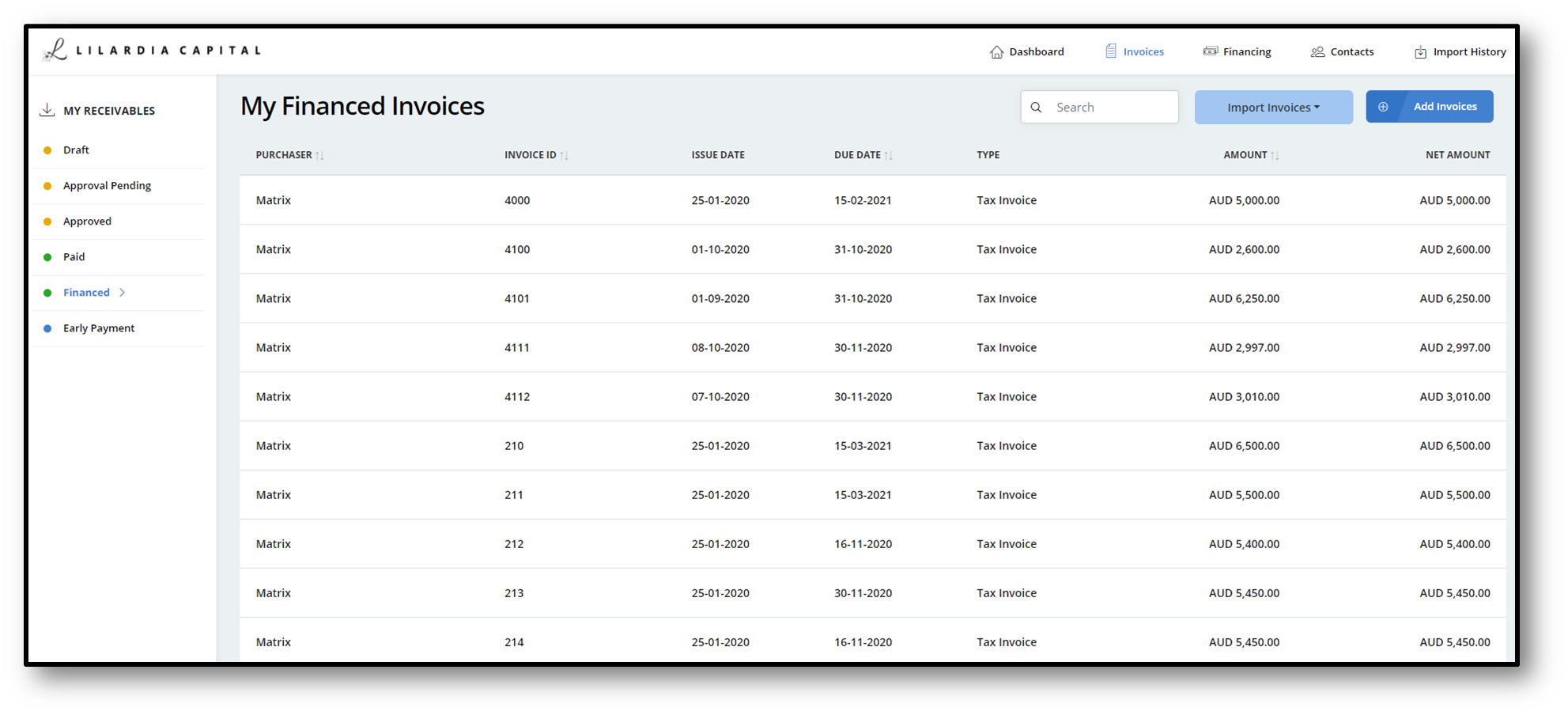
Task: Expand the Financed chevron arrow
Action: pos(122,292)
